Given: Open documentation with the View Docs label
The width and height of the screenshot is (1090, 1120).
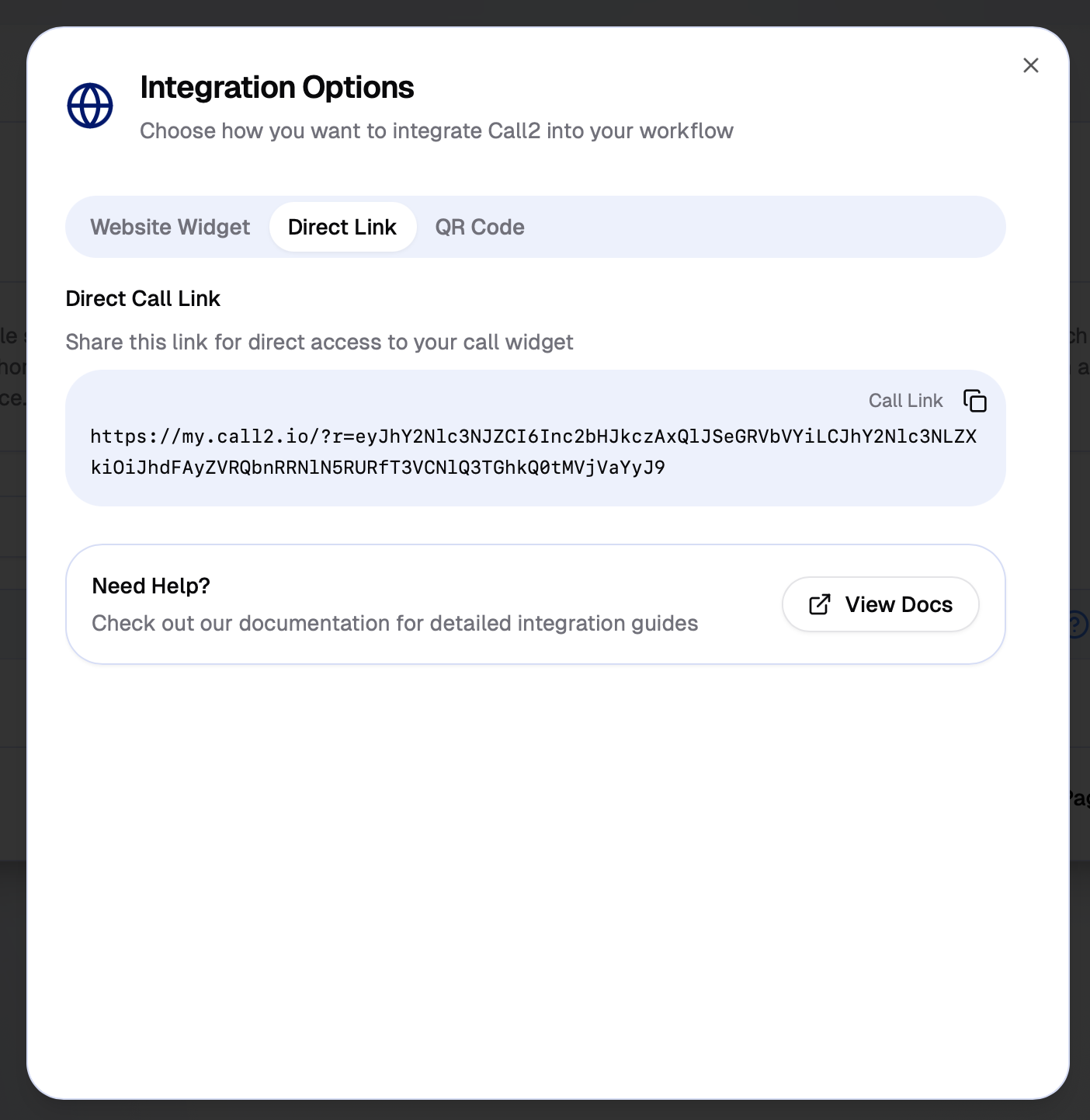Looking at the screenshot, I should [898, 604].
